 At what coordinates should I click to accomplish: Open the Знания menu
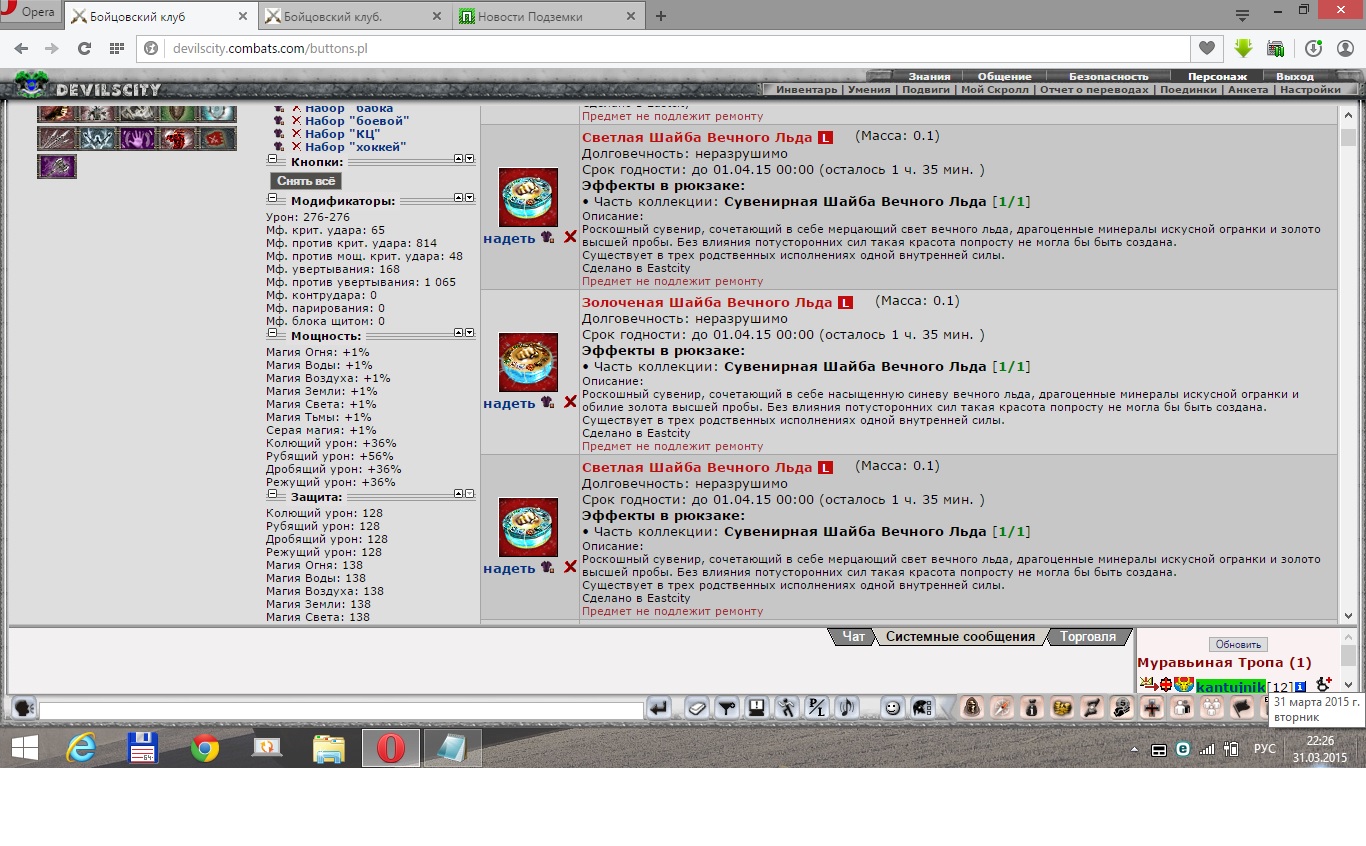[x=929, y=76]
